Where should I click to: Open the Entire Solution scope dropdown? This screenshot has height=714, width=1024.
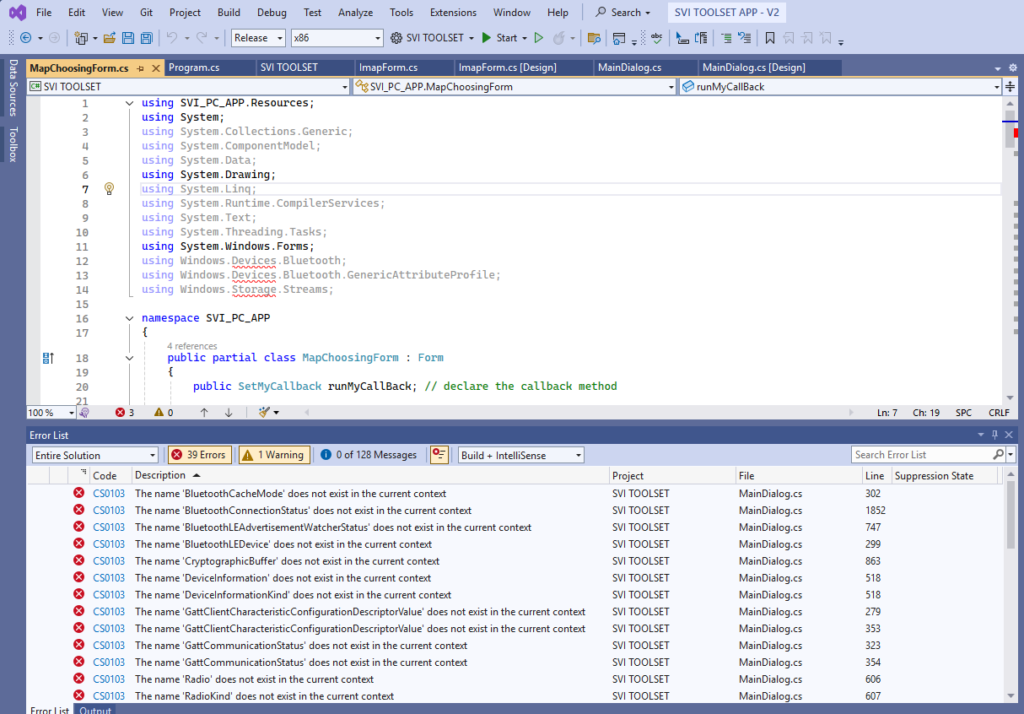(94, 455)
